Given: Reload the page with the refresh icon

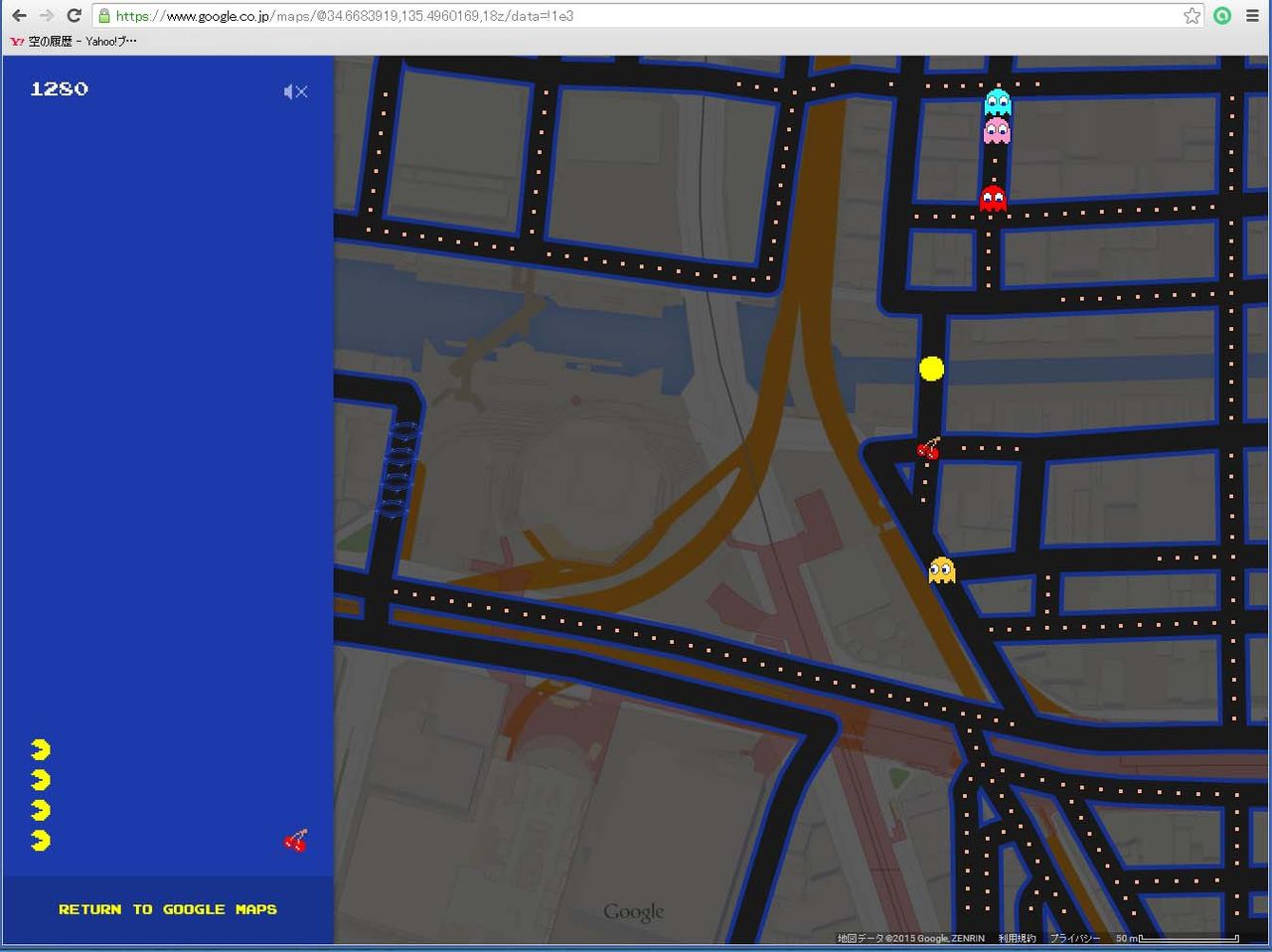Looking at the screenshot, I should [x=74, y=16].
